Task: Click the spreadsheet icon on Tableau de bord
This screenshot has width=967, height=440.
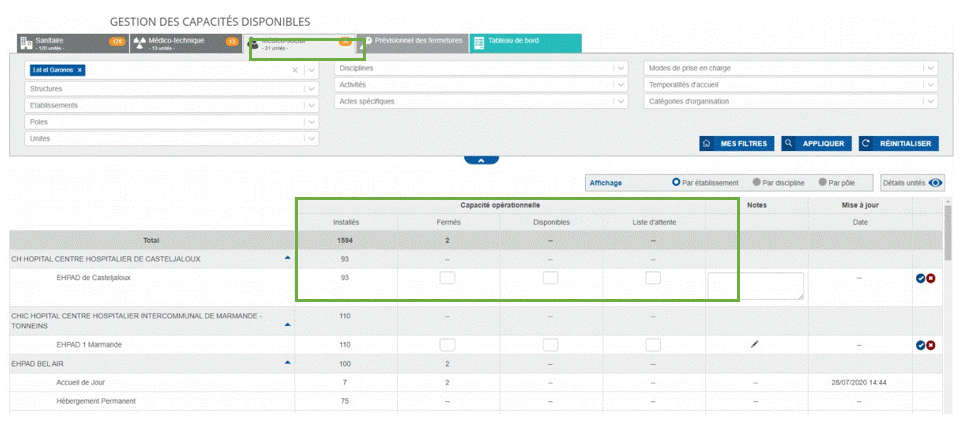Action: point(479,43)
